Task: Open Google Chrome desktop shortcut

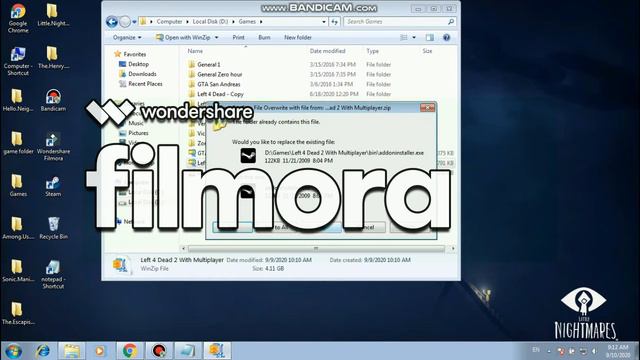Action: (18, 18)
